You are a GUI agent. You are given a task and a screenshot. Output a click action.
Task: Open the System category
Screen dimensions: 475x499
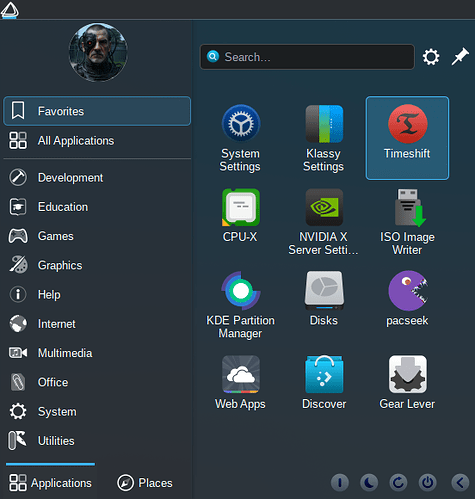pos(97,412)
